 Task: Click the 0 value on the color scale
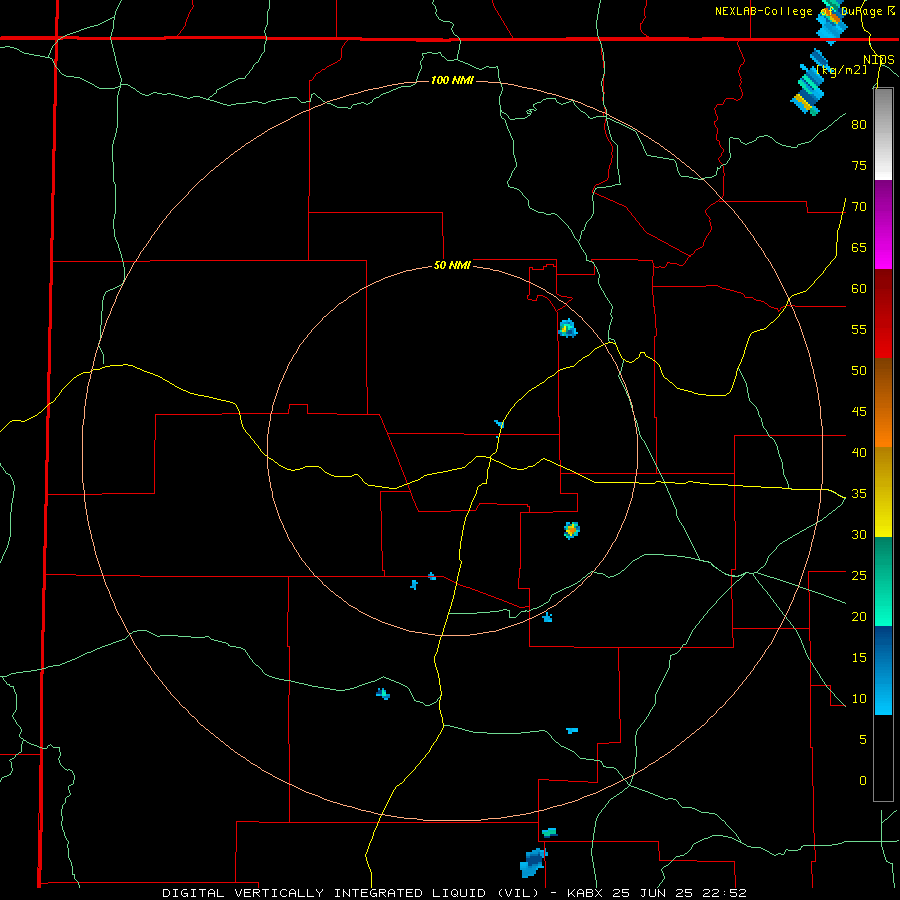point(863,781)
